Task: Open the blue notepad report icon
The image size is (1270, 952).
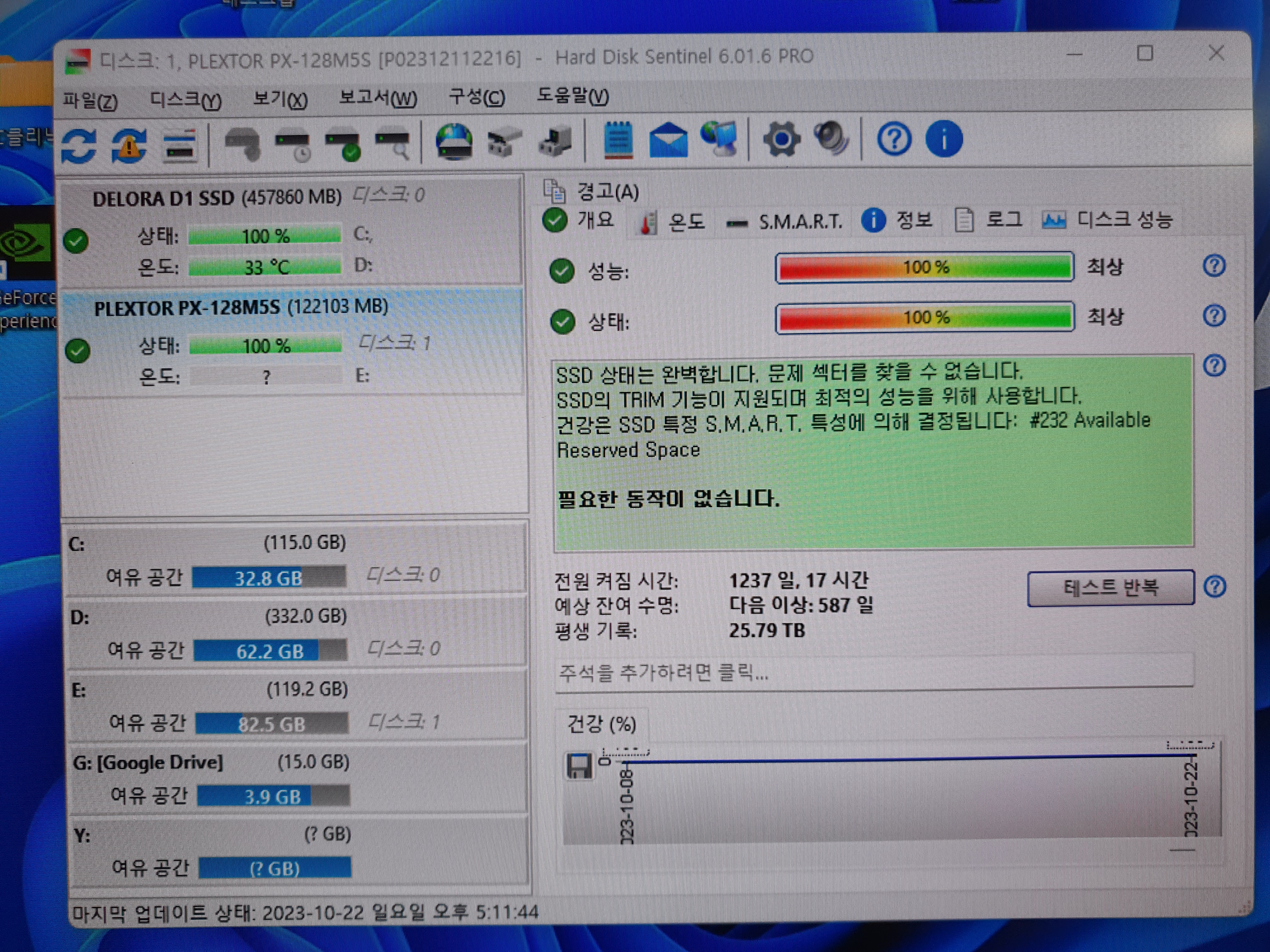Action: pos(618,139)
